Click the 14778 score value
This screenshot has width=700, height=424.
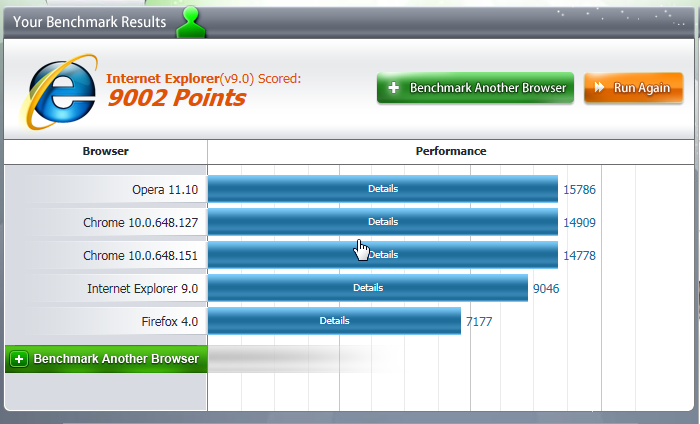(x=579, y=256)
